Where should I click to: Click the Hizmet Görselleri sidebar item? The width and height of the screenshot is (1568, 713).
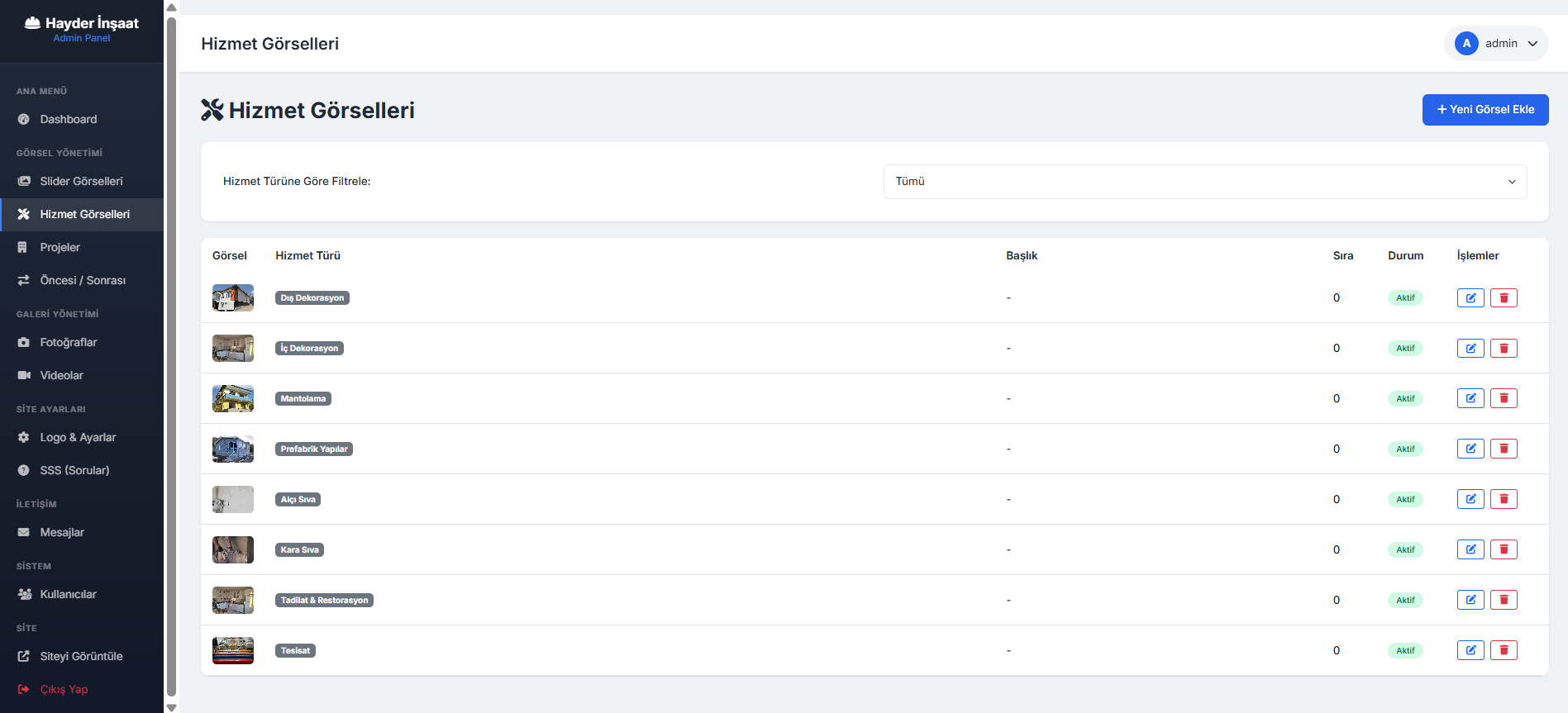(82, 215)
